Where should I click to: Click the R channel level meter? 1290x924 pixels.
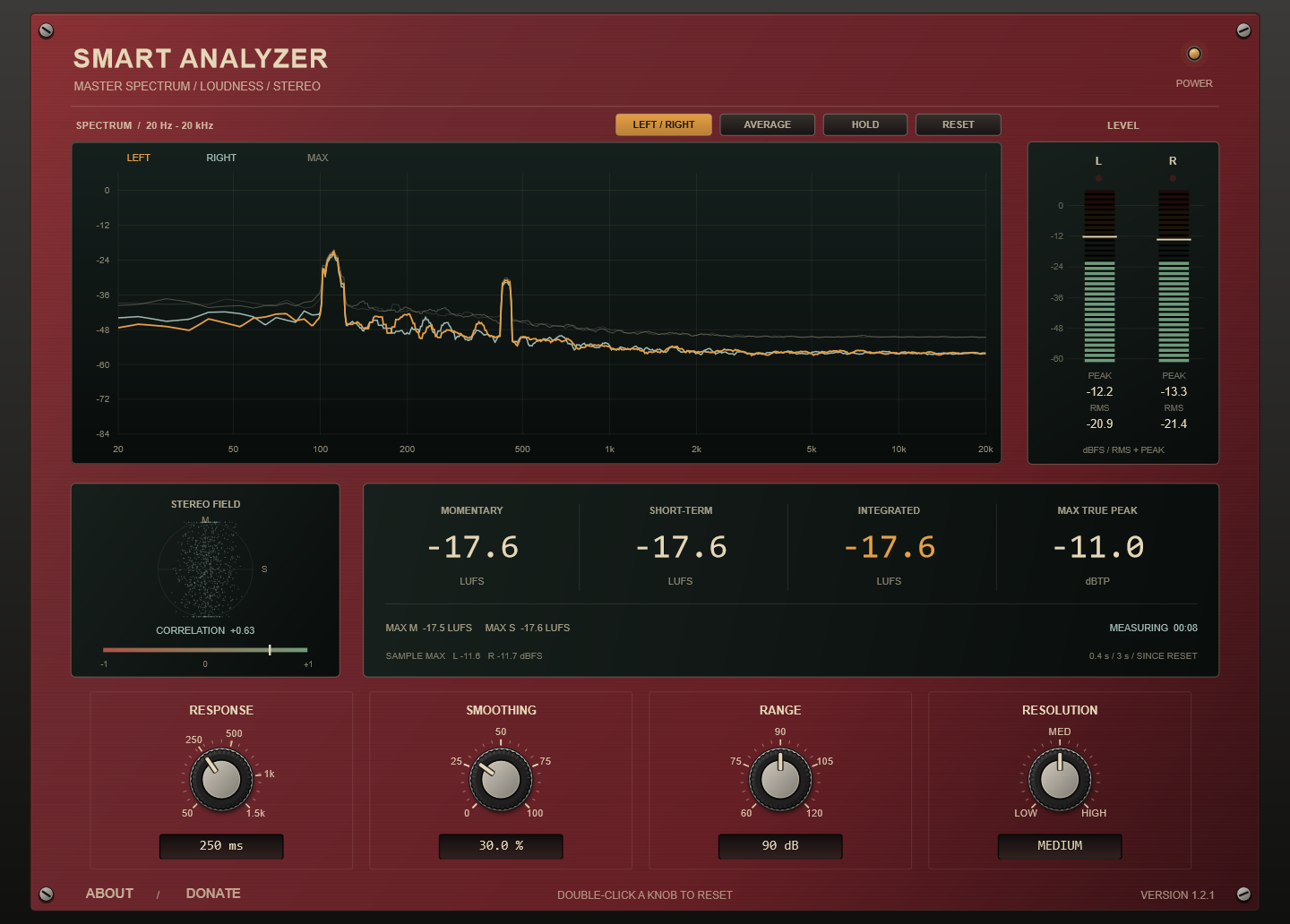[x=1174, y=276]
